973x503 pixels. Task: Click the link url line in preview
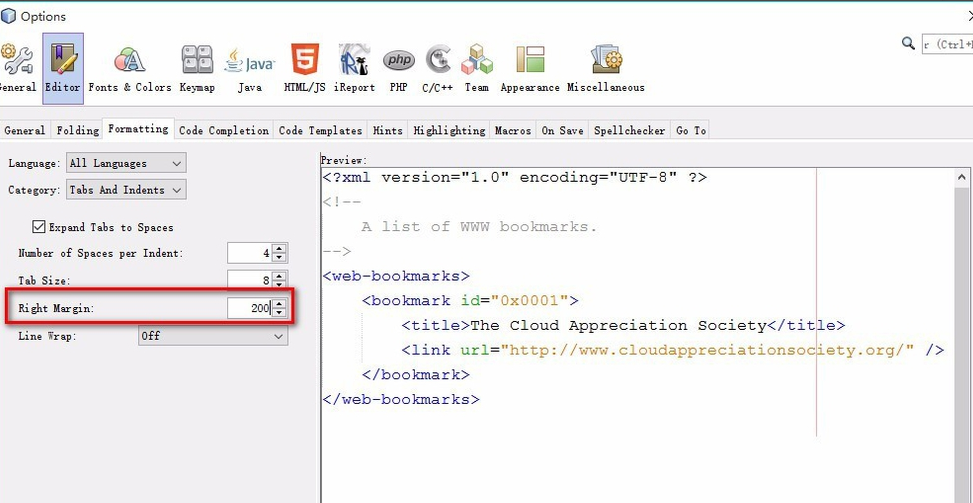673,350
